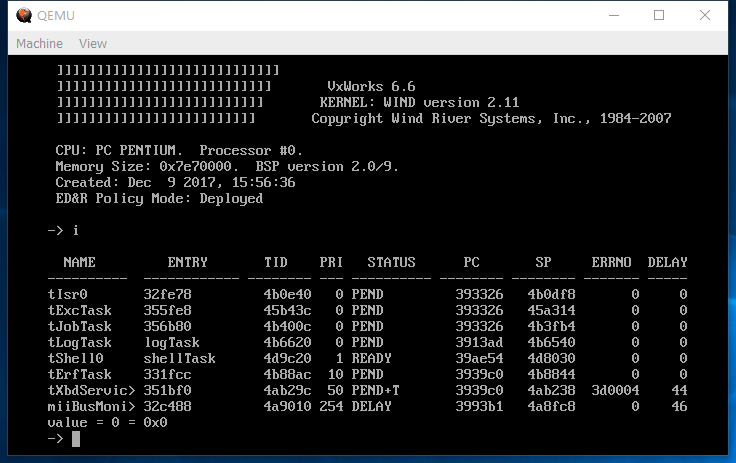Click the READY status of tShell0

point(371,358)
